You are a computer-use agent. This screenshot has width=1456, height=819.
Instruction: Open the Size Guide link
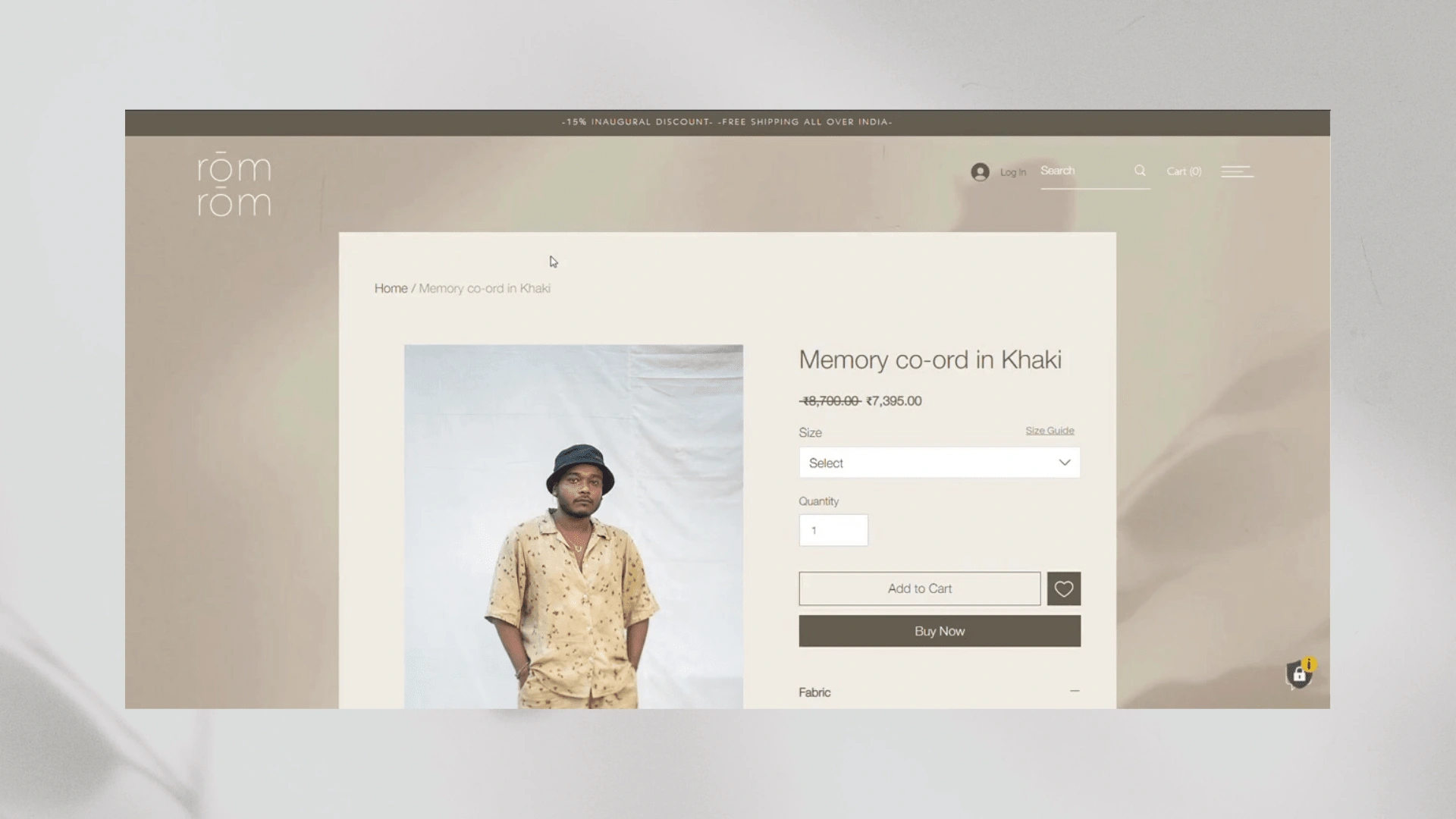click(1050, 431)
